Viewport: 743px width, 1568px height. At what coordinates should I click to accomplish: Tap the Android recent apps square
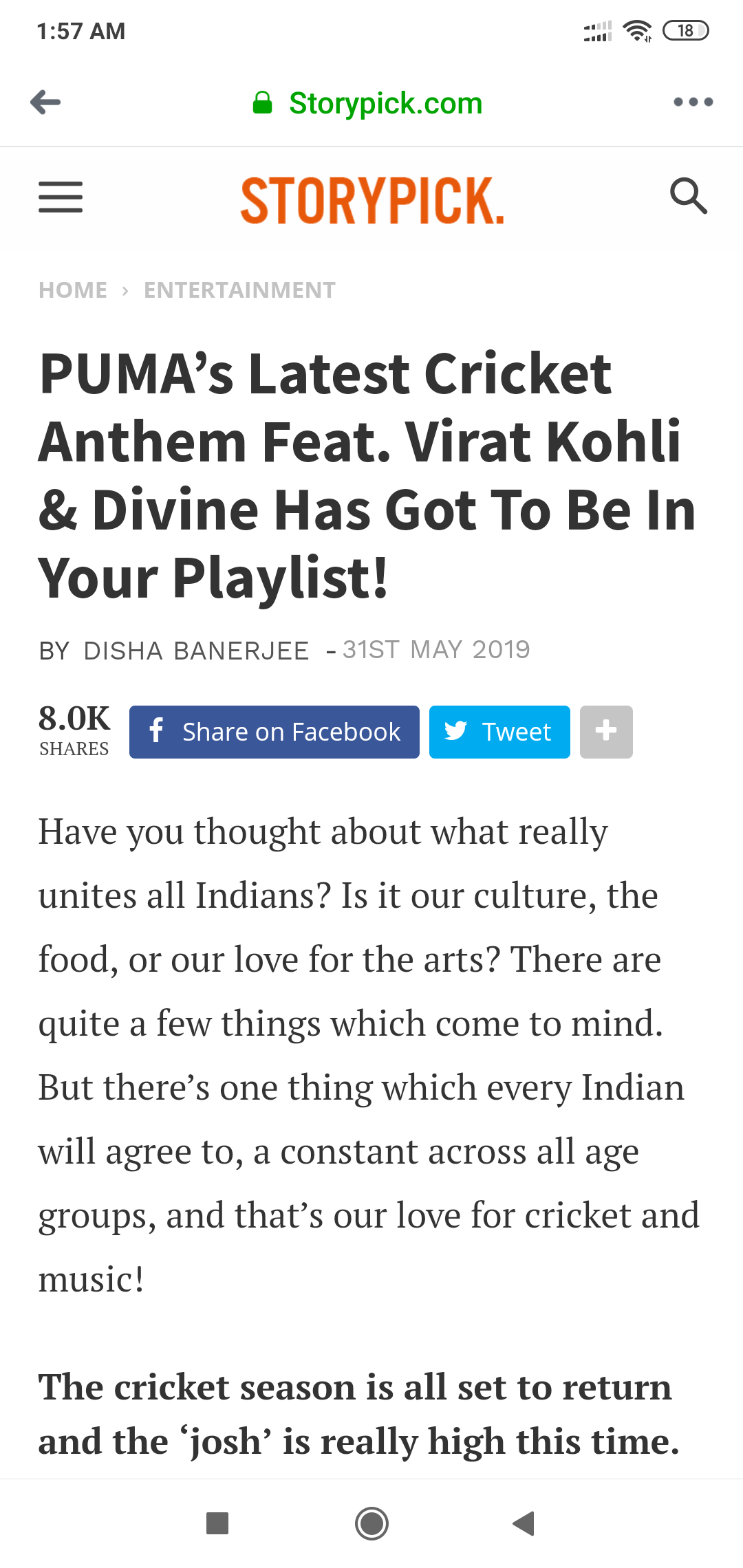pos(217,1523)
